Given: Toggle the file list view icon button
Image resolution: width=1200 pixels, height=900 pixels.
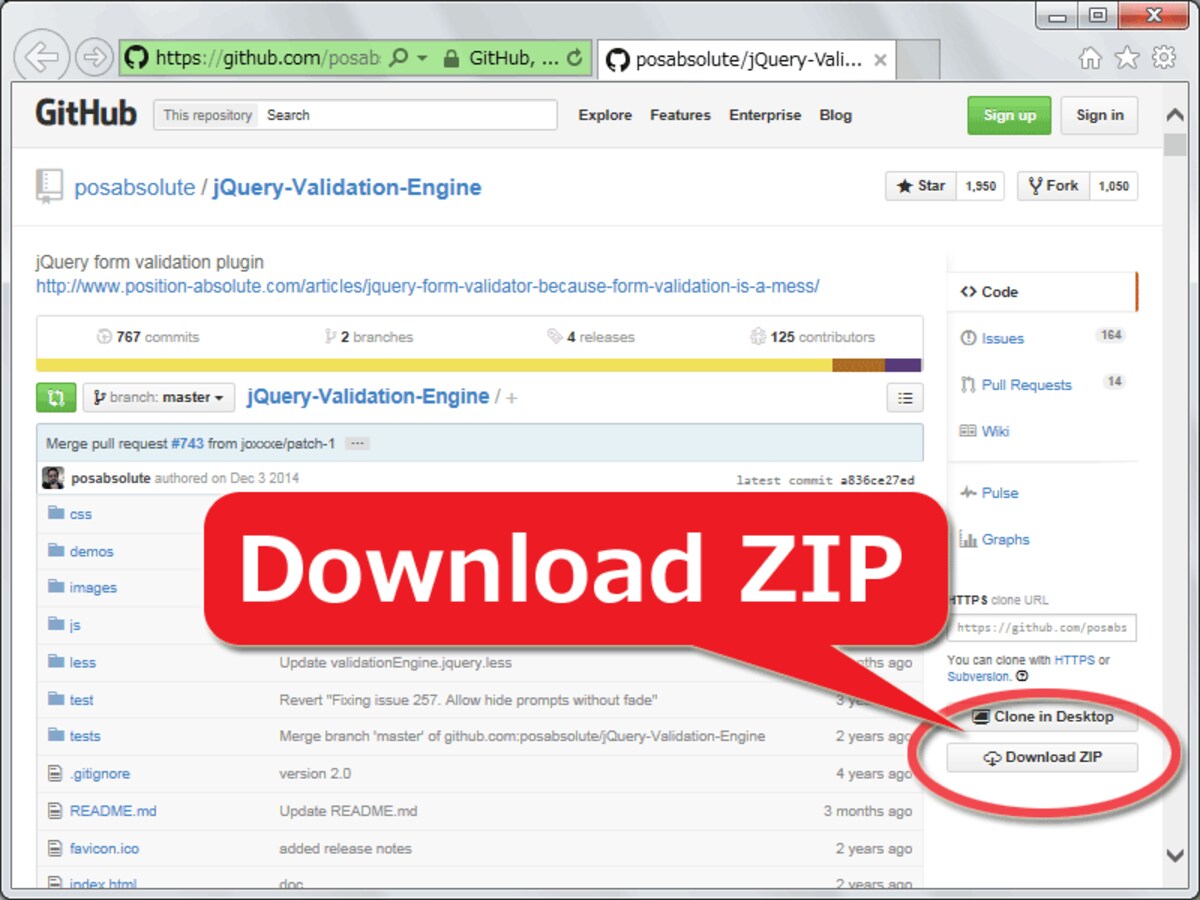Looking at the screenshot, I should point(905,398).
